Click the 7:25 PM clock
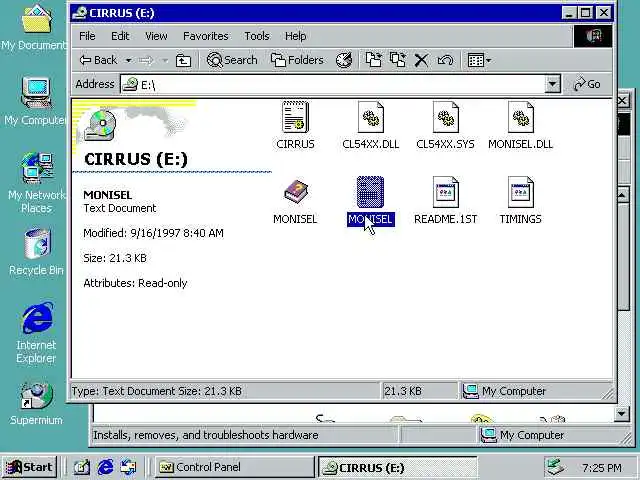This screenshot has height=480, width=640. click(602, 467)
